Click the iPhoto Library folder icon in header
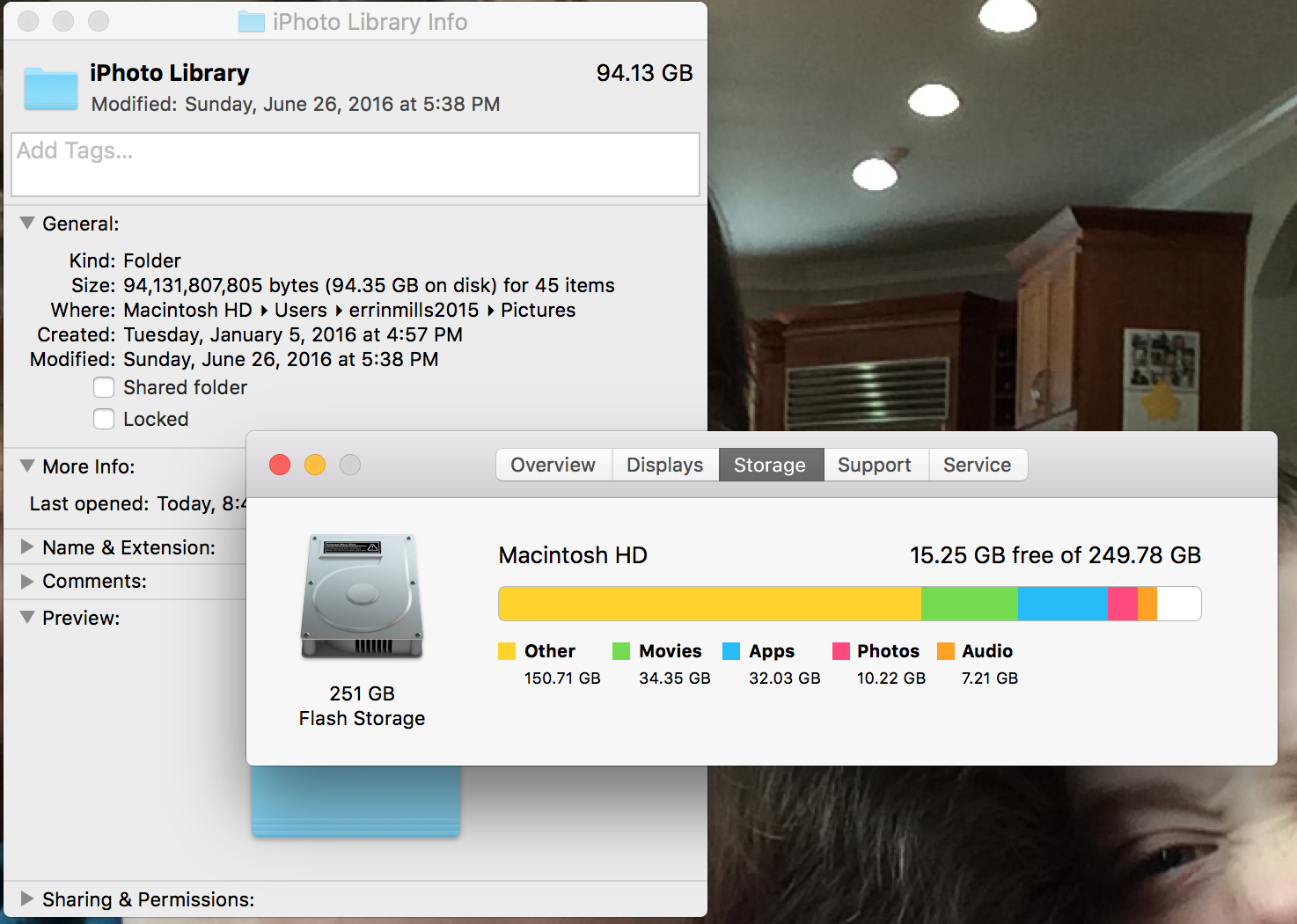 (x=51, y=88)
